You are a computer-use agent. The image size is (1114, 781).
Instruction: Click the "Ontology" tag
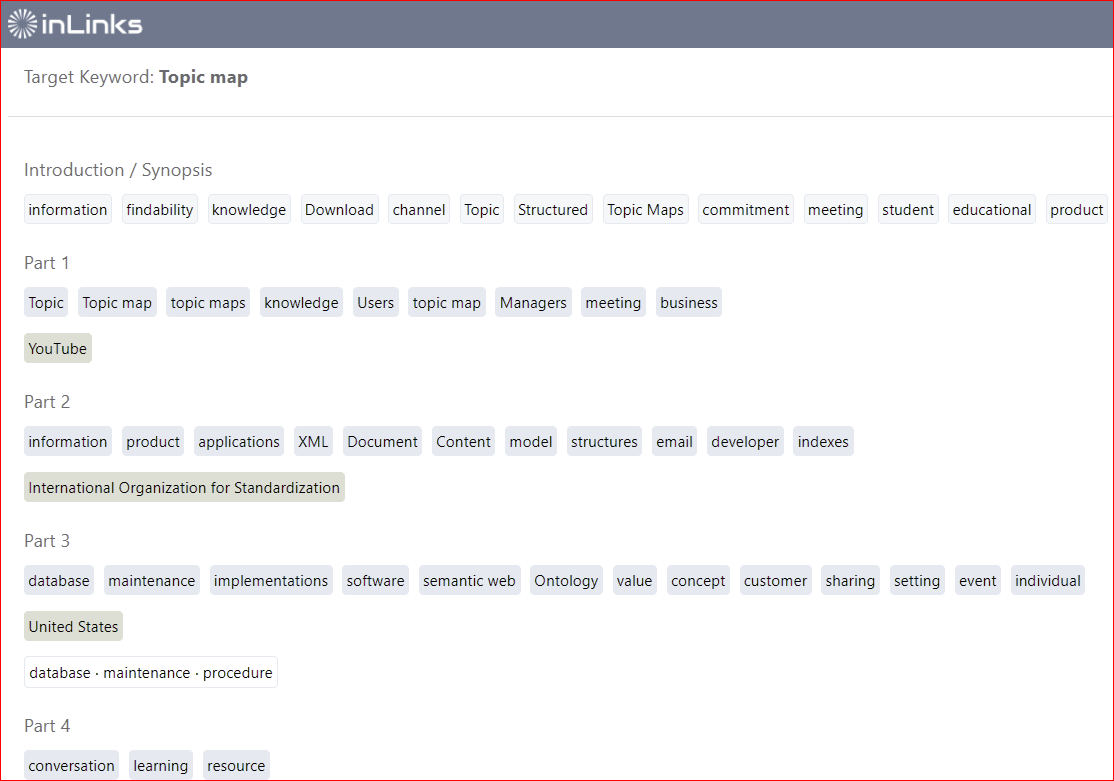point(566,581)
